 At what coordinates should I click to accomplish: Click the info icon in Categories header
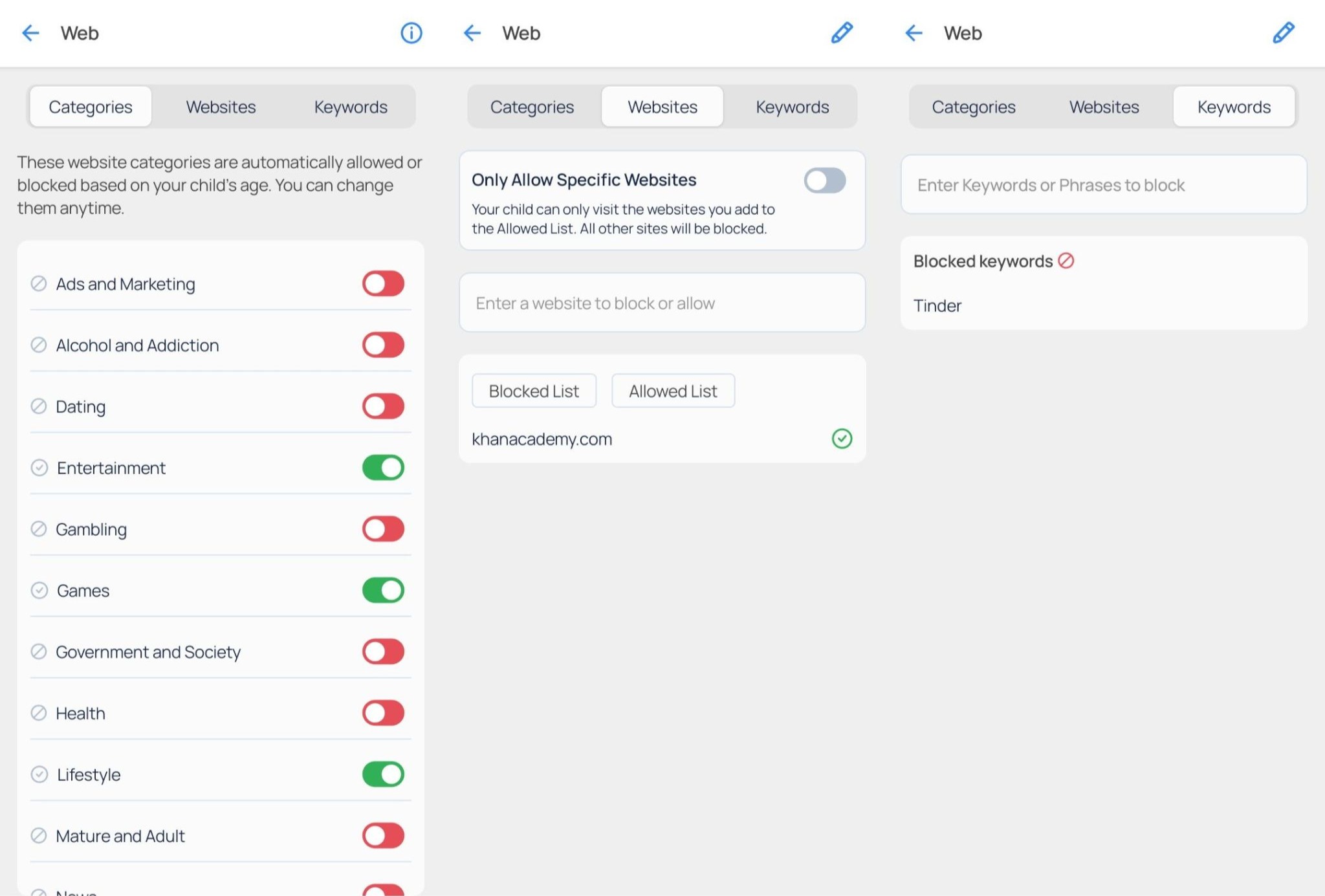[x=411, y=33]
